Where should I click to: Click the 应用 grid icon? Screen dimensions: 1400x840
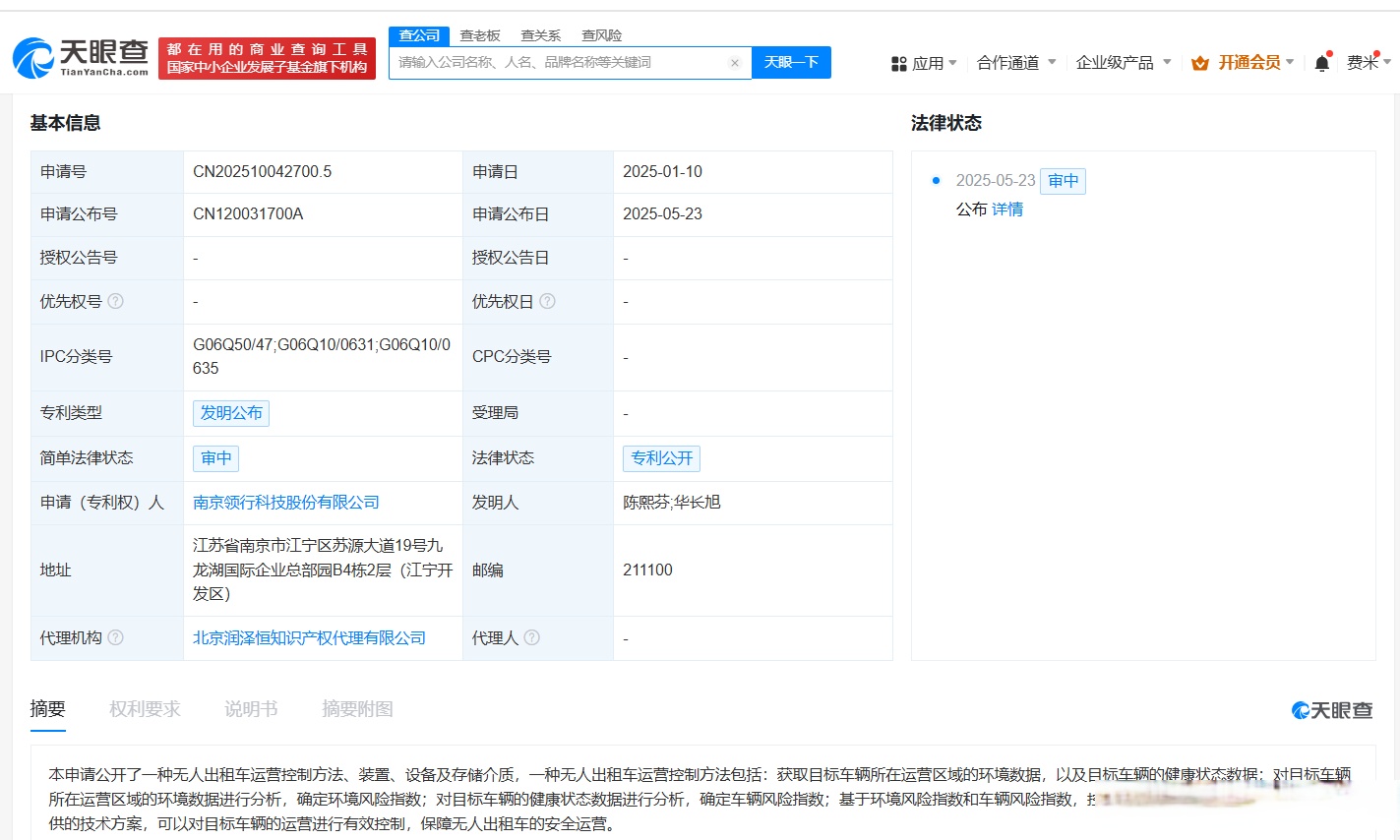coord(898,62)
